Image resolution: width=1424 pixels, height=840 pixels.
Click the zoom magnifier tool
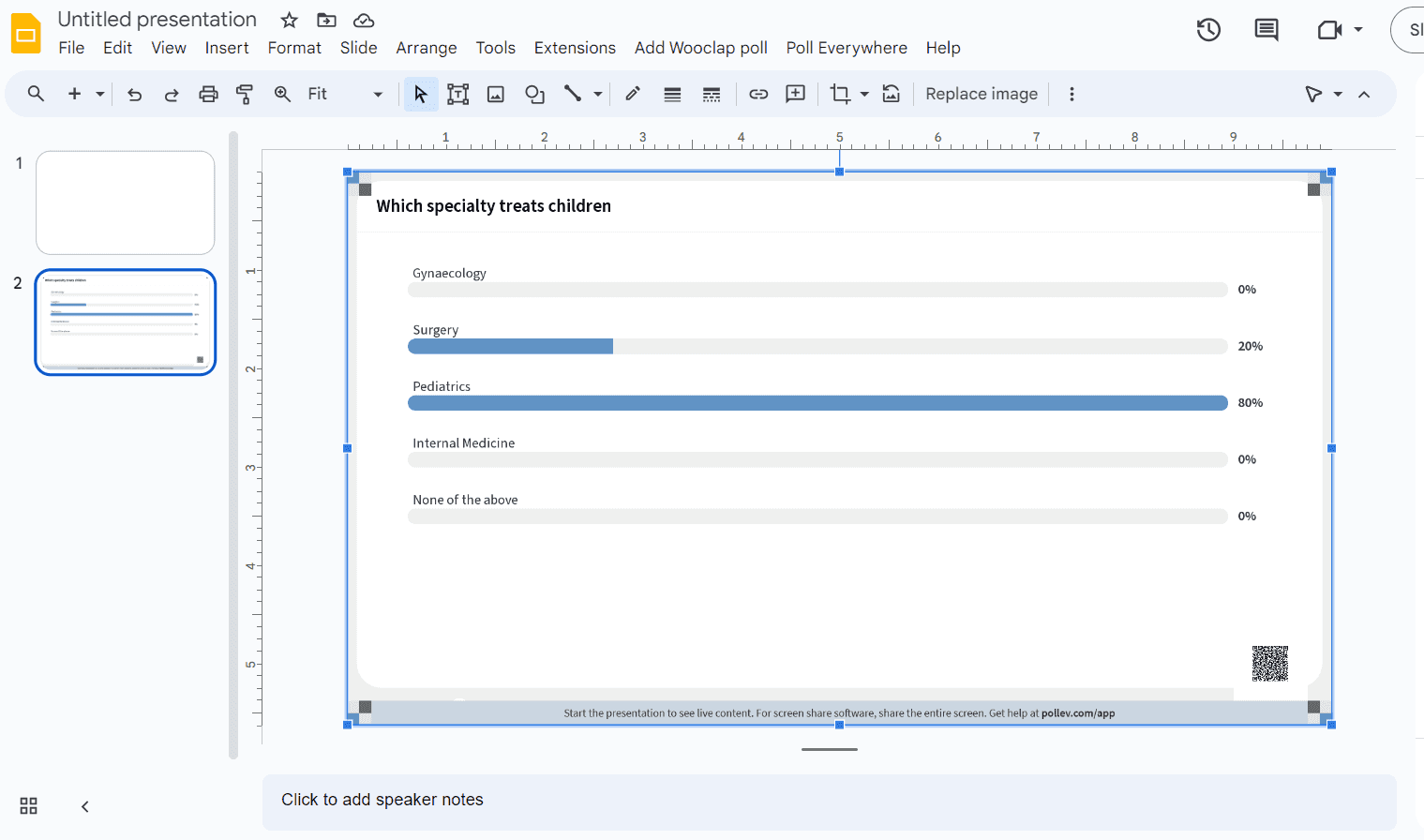282,94
